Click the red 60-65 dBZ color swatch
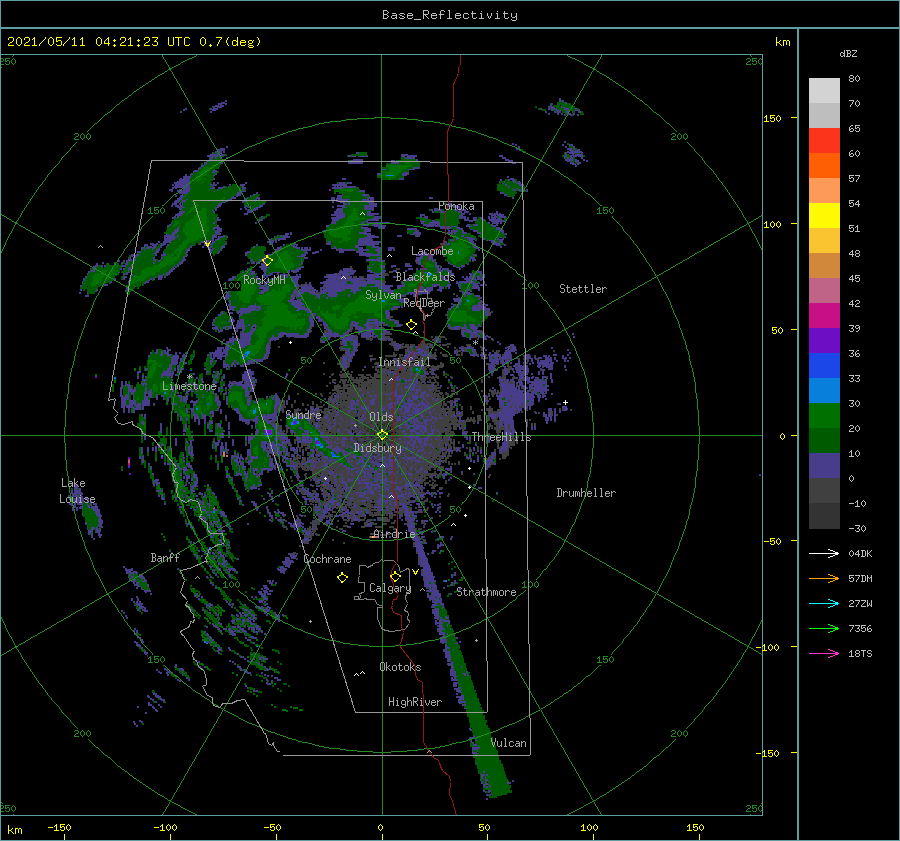This screenshot has height=841, width=900. pyautogui.click(x=824, y=141)
